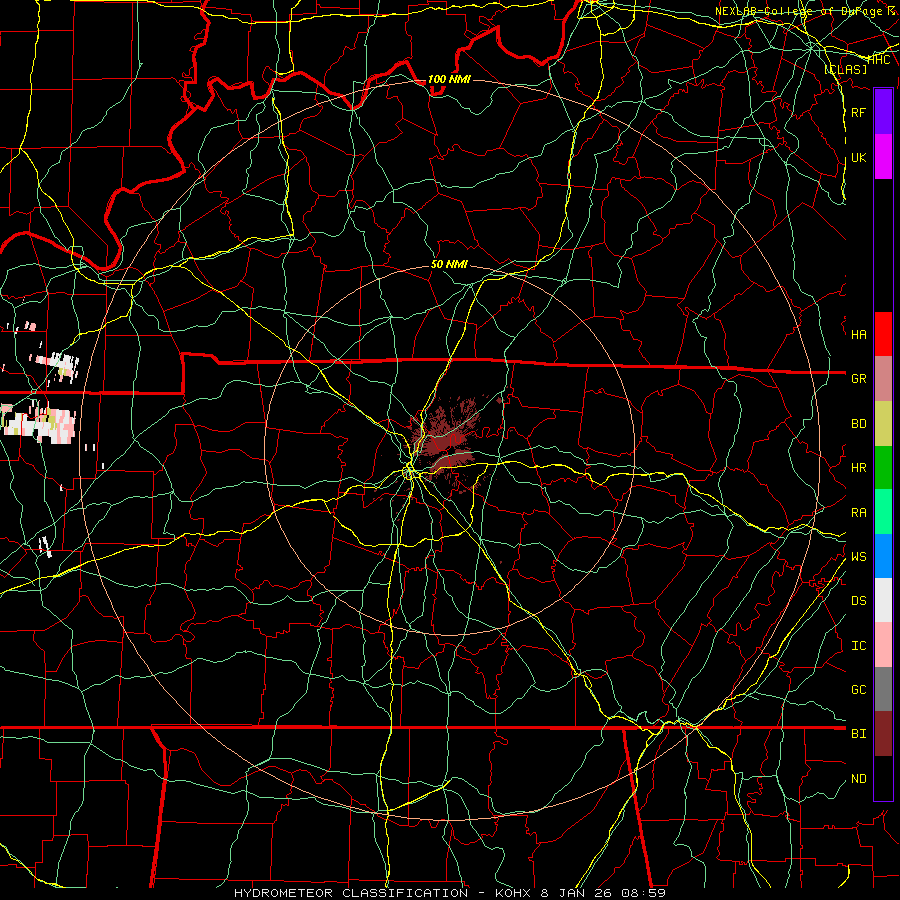This screenshot has height=900, width=900.
Task: Click the magenta UK legend color swatch
Action: pyautogui.click(x=883, y=157)
